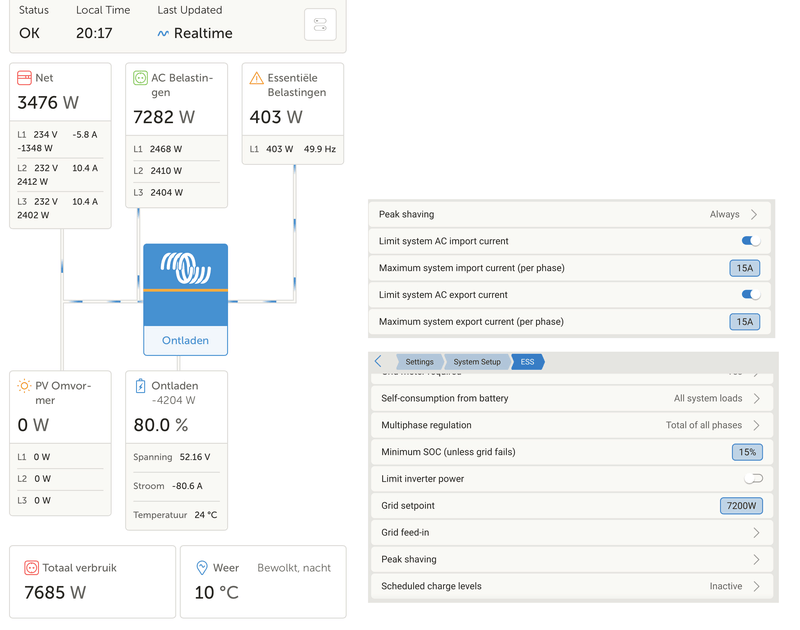Open the remote console toggle icon button
Image resolution: width=800 pixels, height=630 pixels.
(x=320, y=25)
